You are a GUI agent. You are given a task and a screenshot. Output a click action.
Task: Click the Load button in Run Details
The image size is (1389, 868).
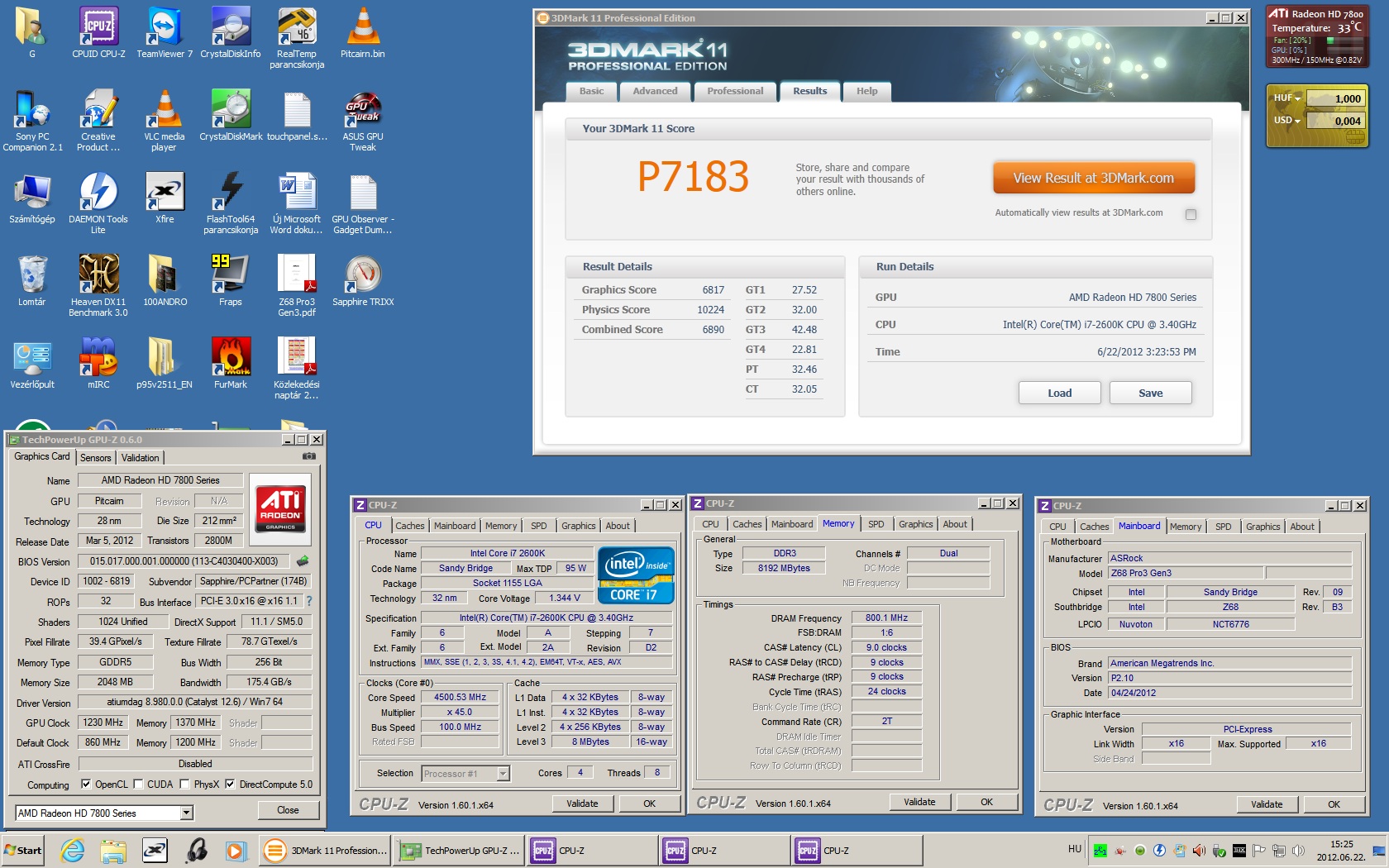point(1059,393)
